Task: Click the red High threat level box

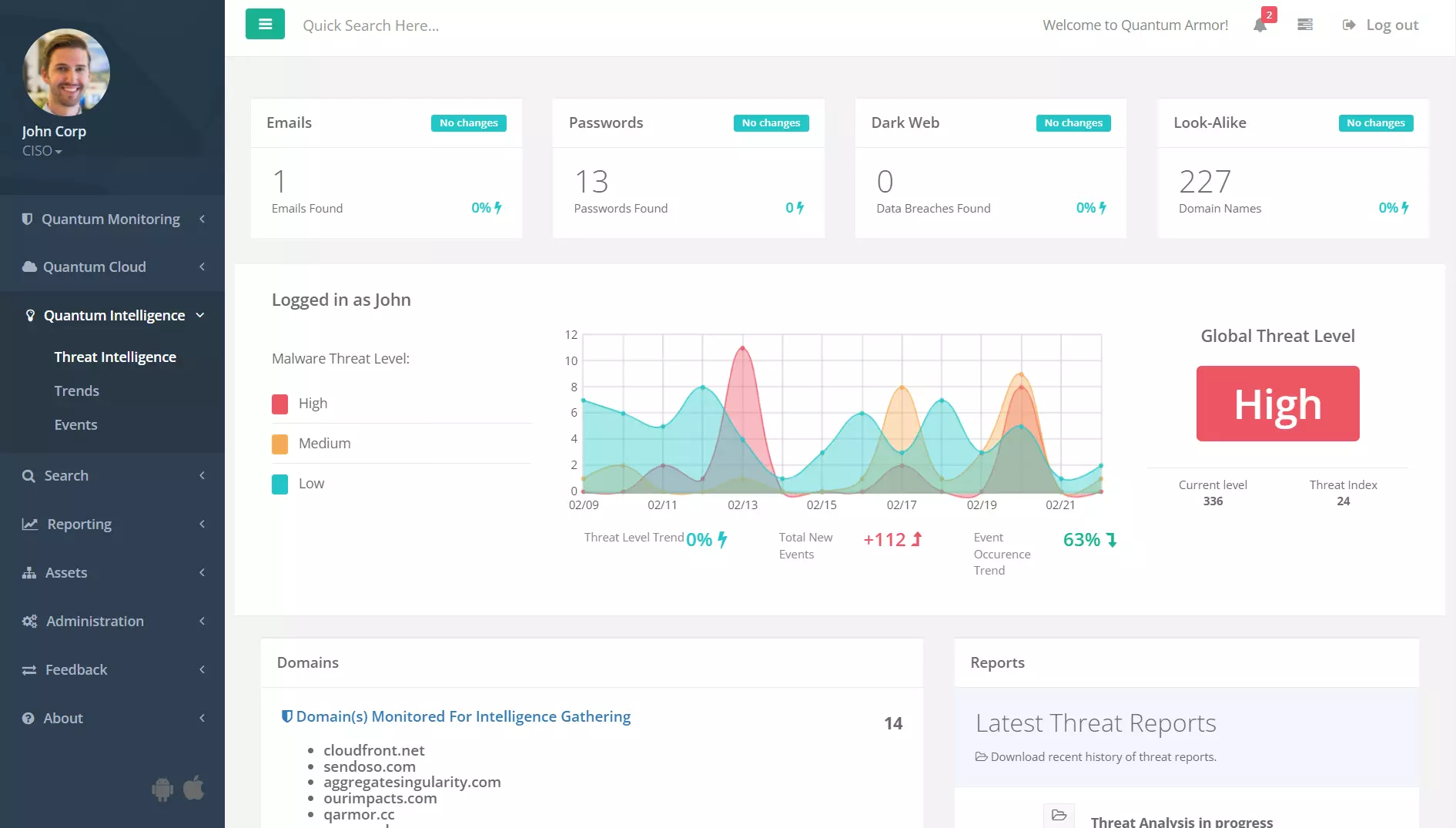Action: click(x=1277, y=404)
